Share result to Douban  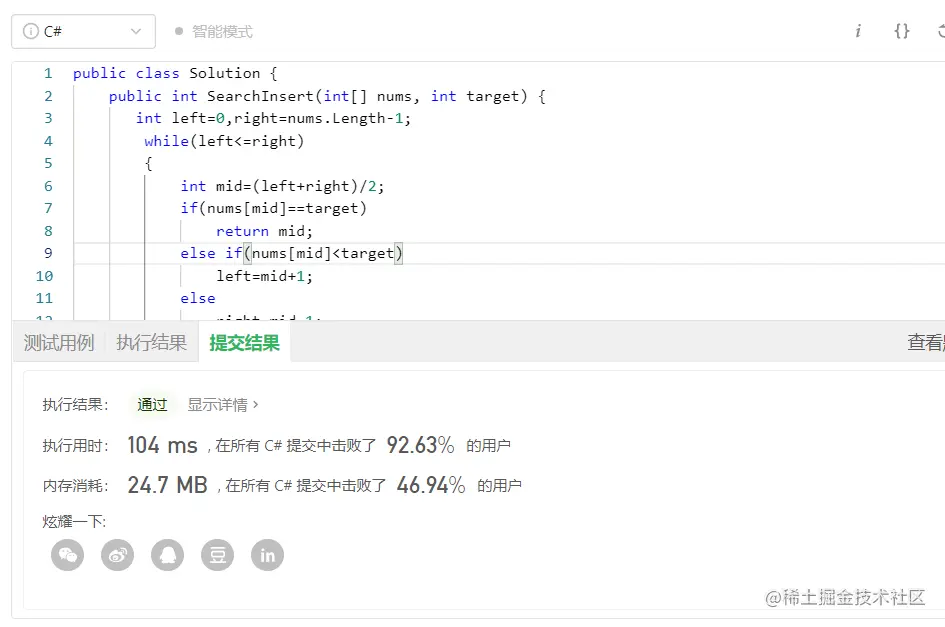pyautogui.click(x=218, y=555)
